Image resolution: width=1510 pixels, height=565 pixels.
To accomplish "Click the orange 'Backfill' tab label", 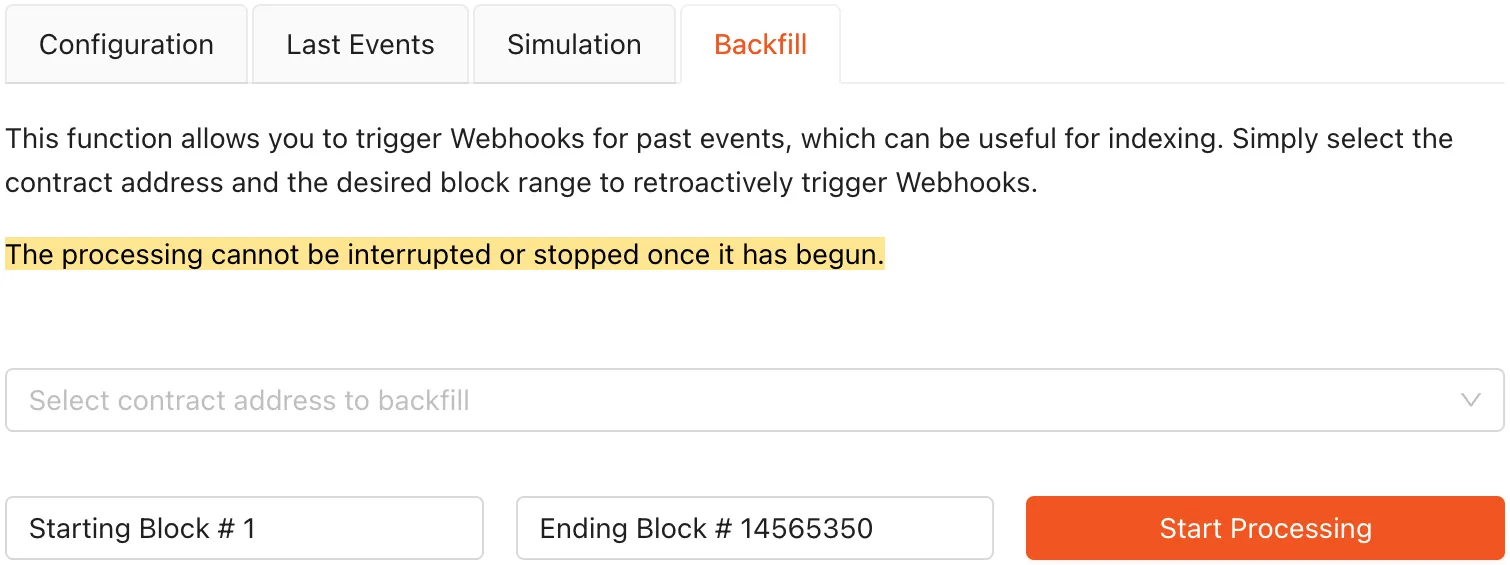I will [760, 45].
